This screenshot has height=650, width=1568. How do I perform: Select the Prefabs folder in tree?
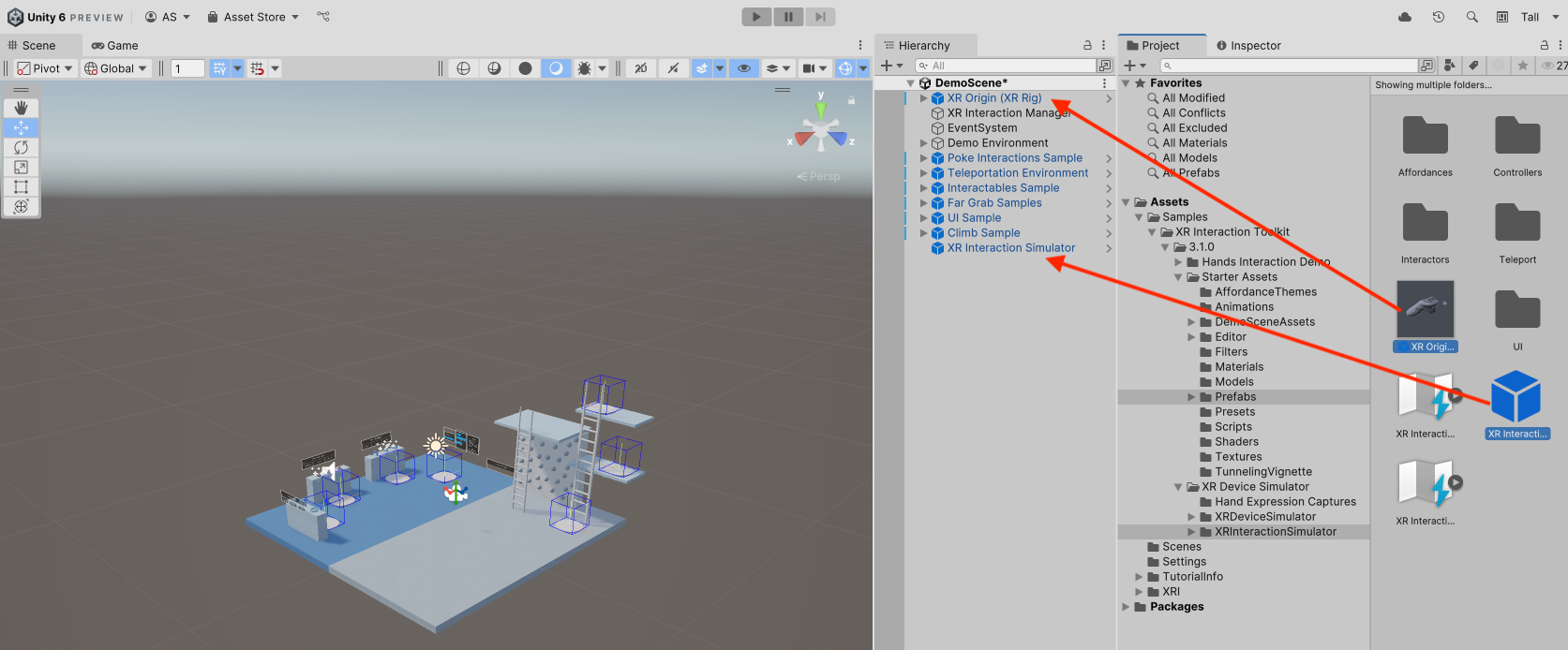(x=1234, y=397)
